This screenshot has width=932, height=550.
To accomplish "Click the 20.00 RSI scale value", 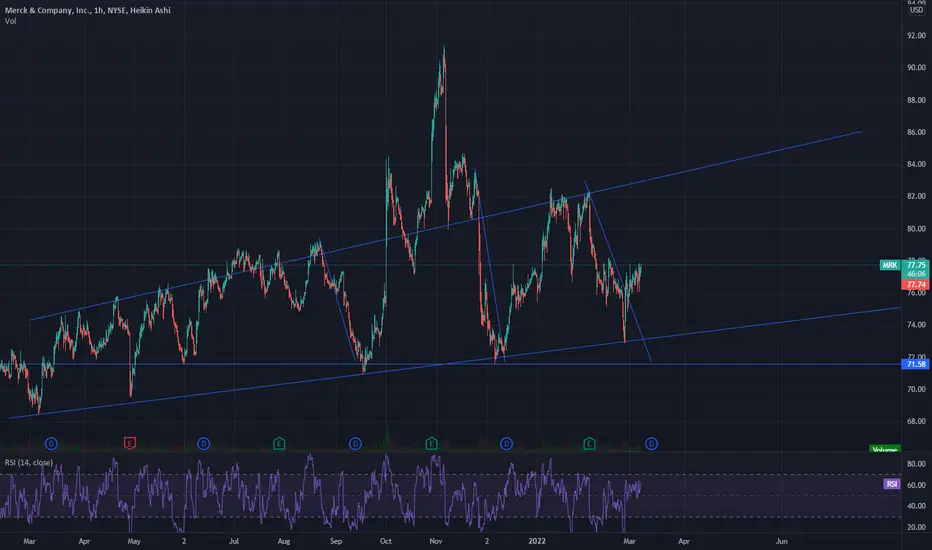I will (916, 527).
